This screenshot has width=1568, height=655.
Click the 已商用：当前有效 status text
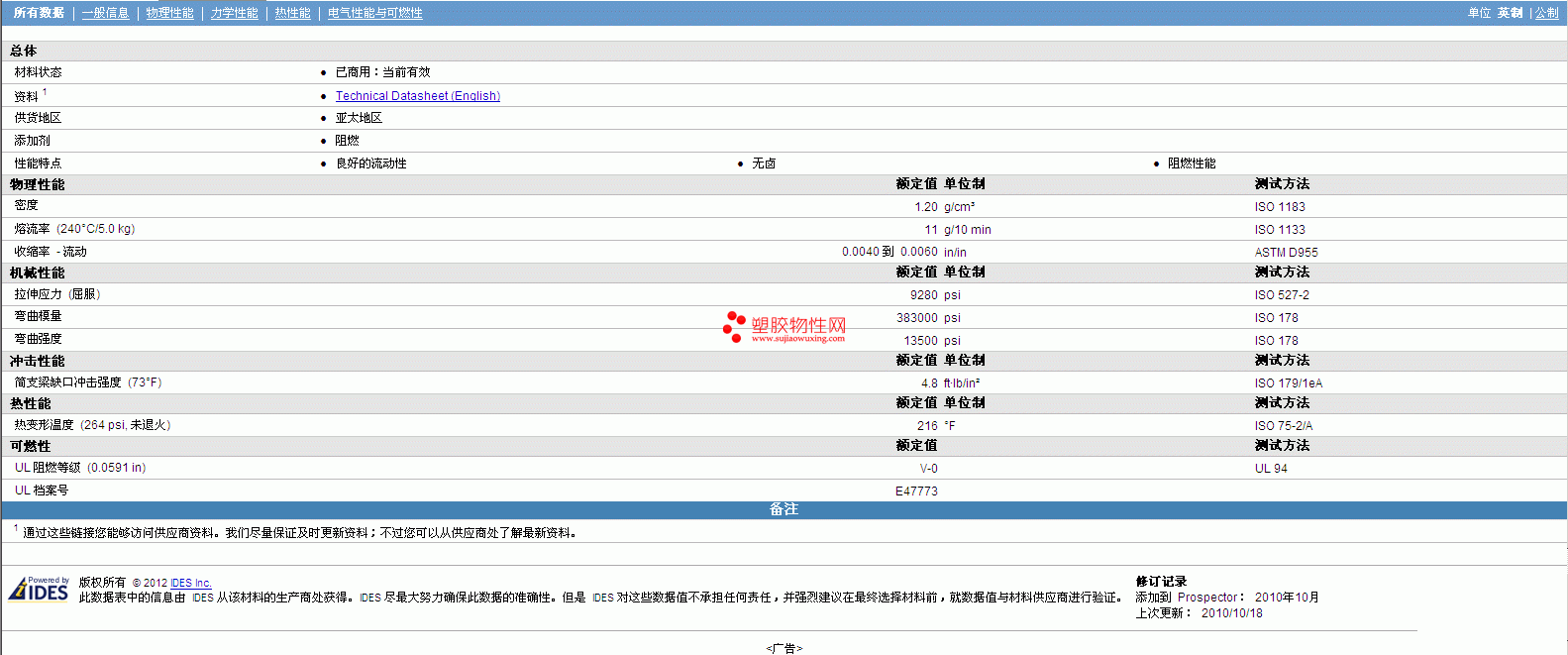tap(382, 72)
